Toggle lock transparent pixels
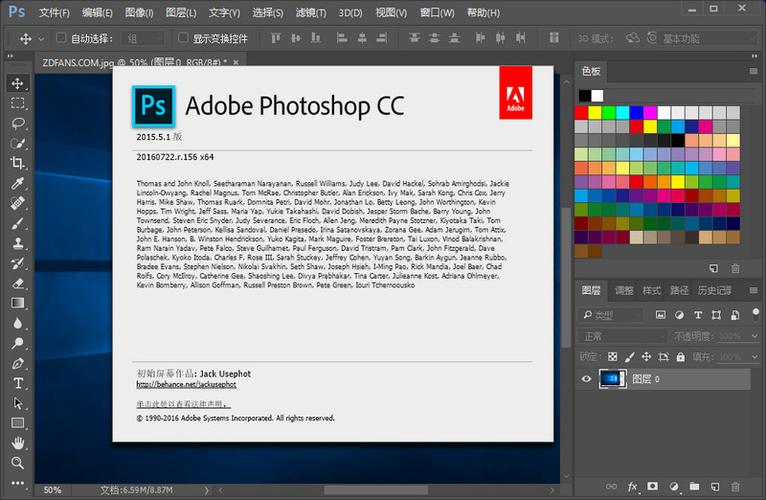This screenshot has width=766, height=500. 613,357
